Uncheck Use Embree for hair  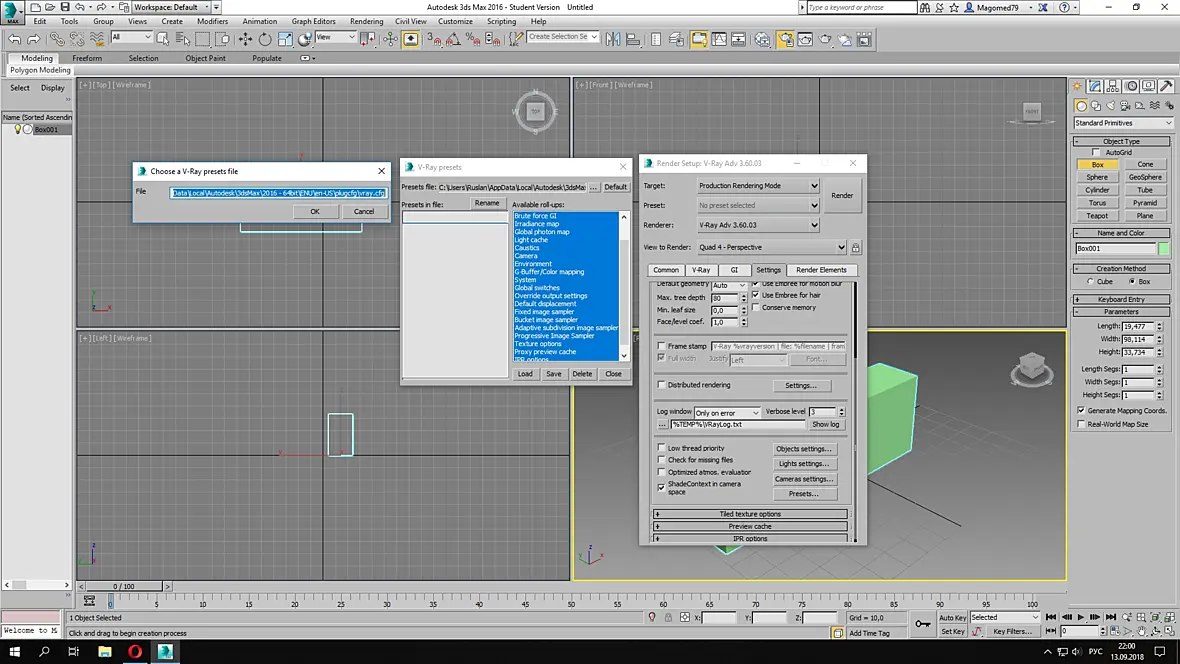pyautogui.click(x=756, y=295)
